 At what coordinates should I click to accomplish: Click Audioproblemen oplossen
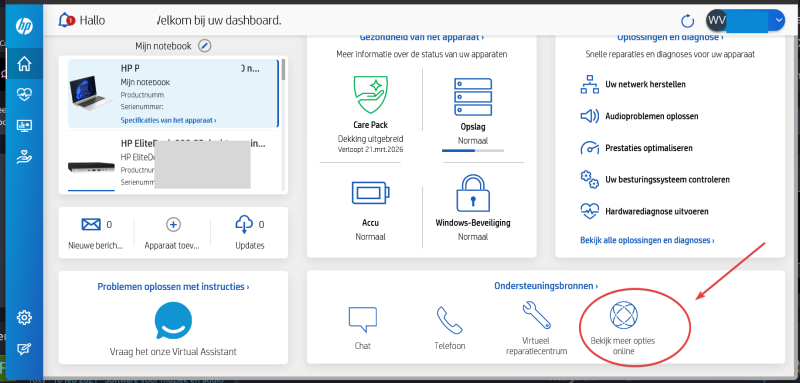coord(652,116)
